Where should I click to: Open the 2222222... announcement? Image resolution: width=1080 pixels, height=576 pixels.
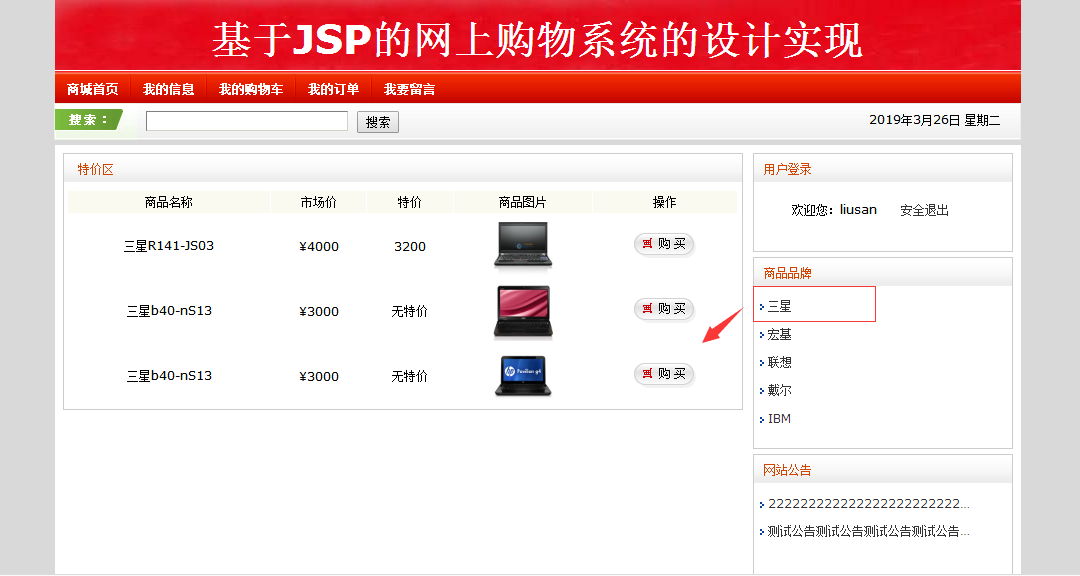pyautogui.click(x=869, y=504)
